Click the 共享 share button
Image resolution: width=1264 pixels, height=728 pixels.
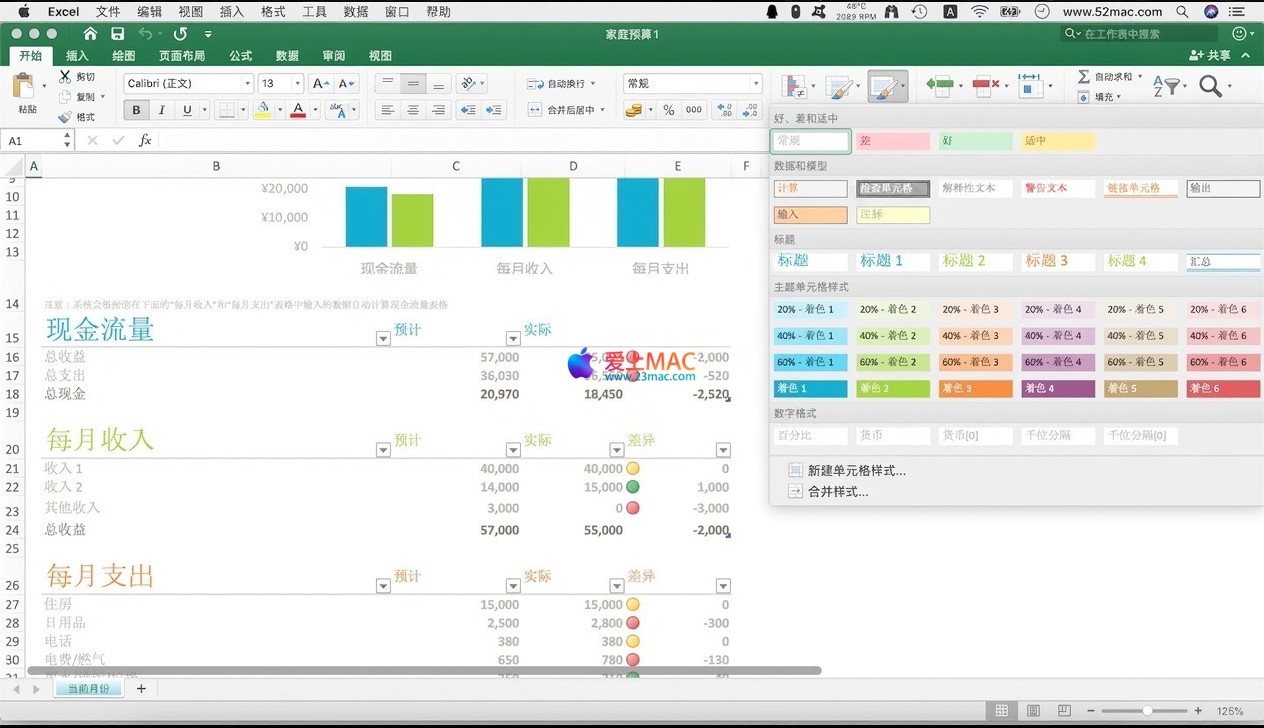(1210, 56)
